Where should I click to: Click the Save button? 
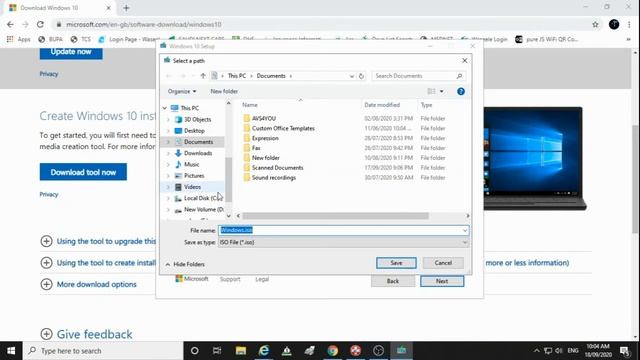(396, 263)
